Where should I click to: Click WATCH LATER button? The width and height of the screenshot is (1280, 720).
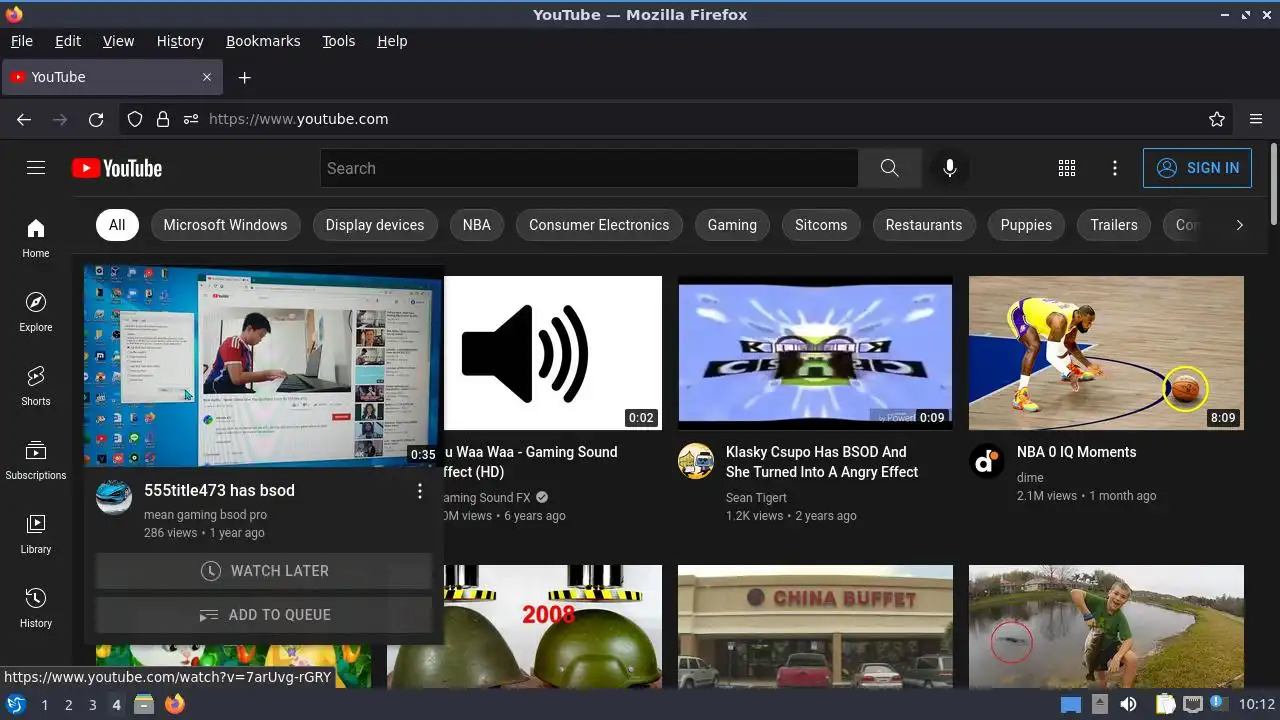click(264, 571)
